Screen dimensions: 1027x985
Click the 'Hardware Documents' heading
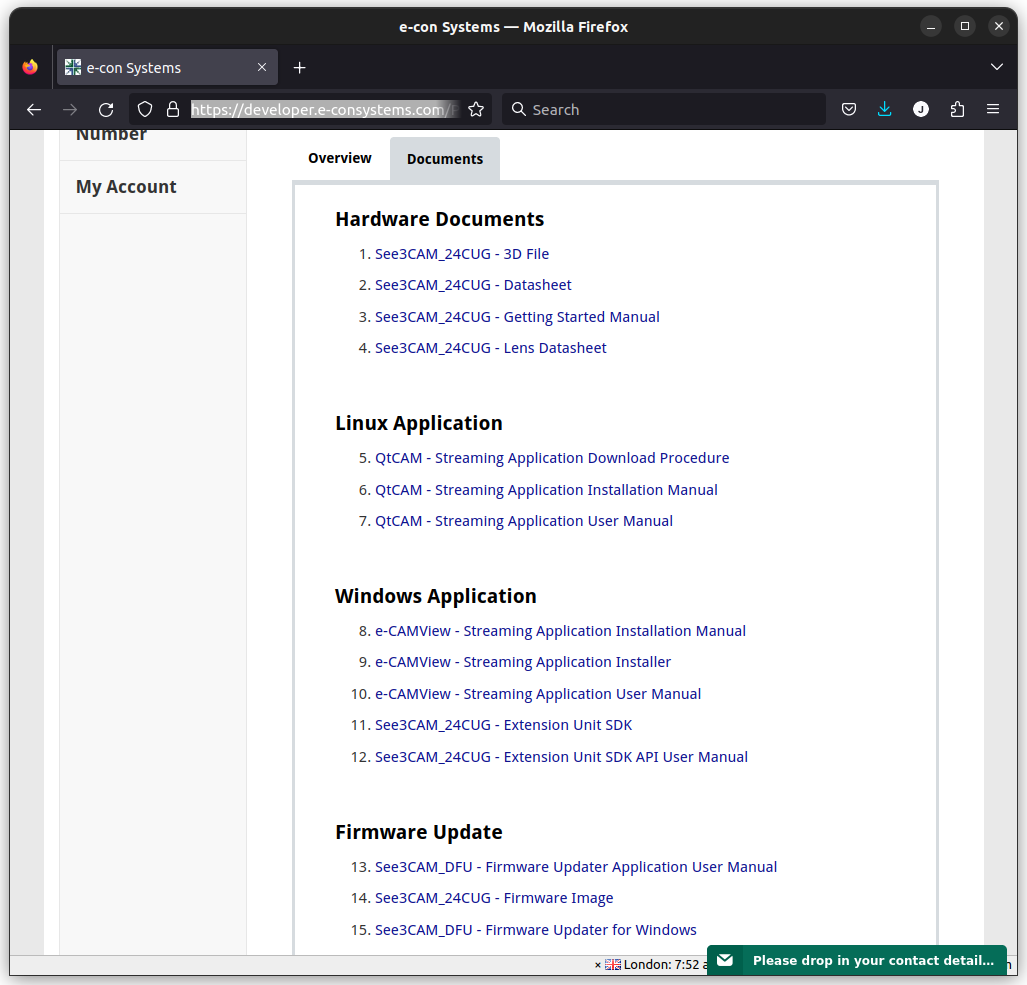coord(439,219)
